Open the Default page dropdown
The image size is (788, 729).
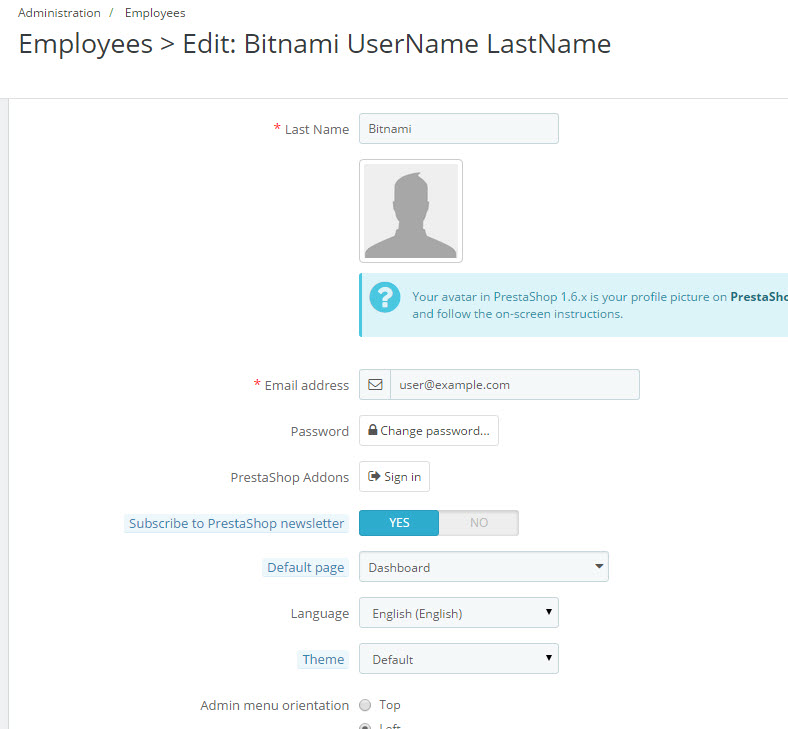coord(483,567)
